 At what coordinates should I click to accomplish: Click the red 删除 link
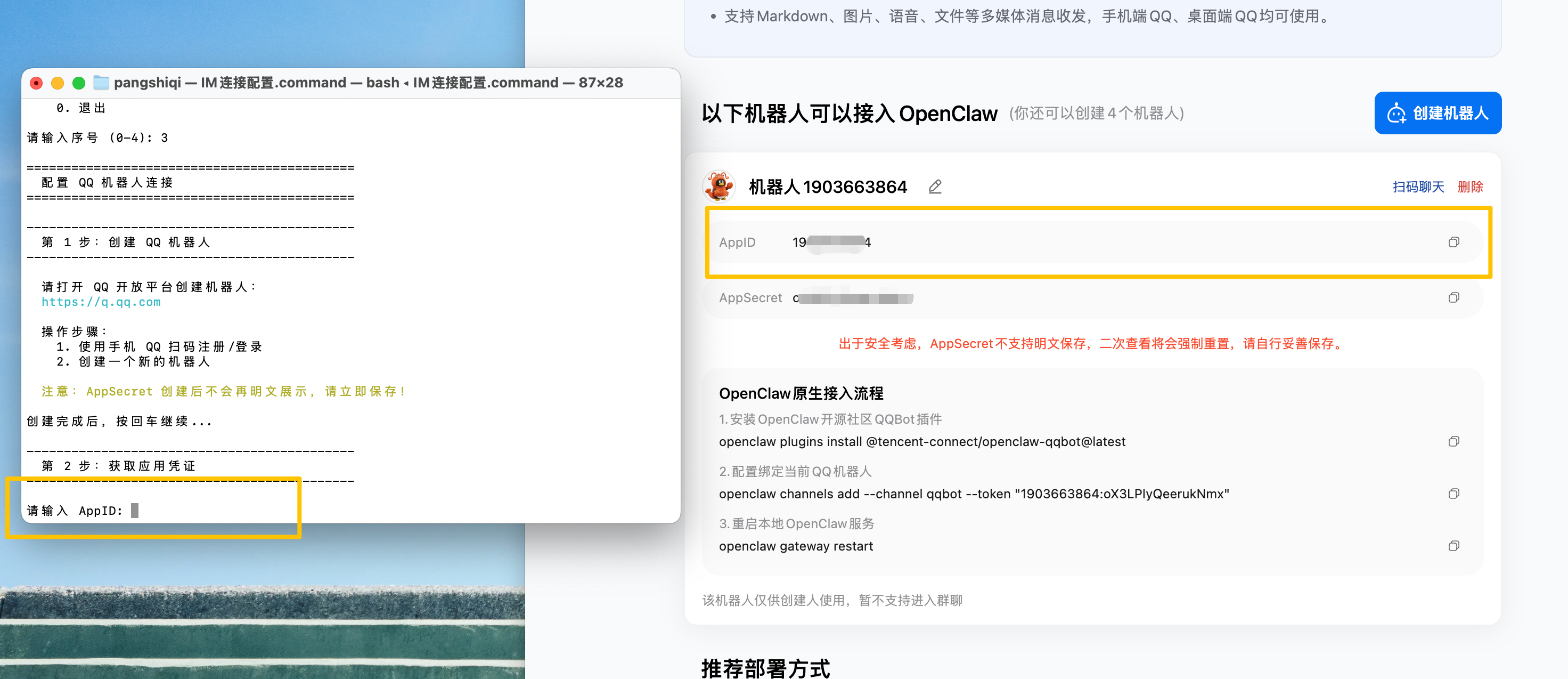1470,187
